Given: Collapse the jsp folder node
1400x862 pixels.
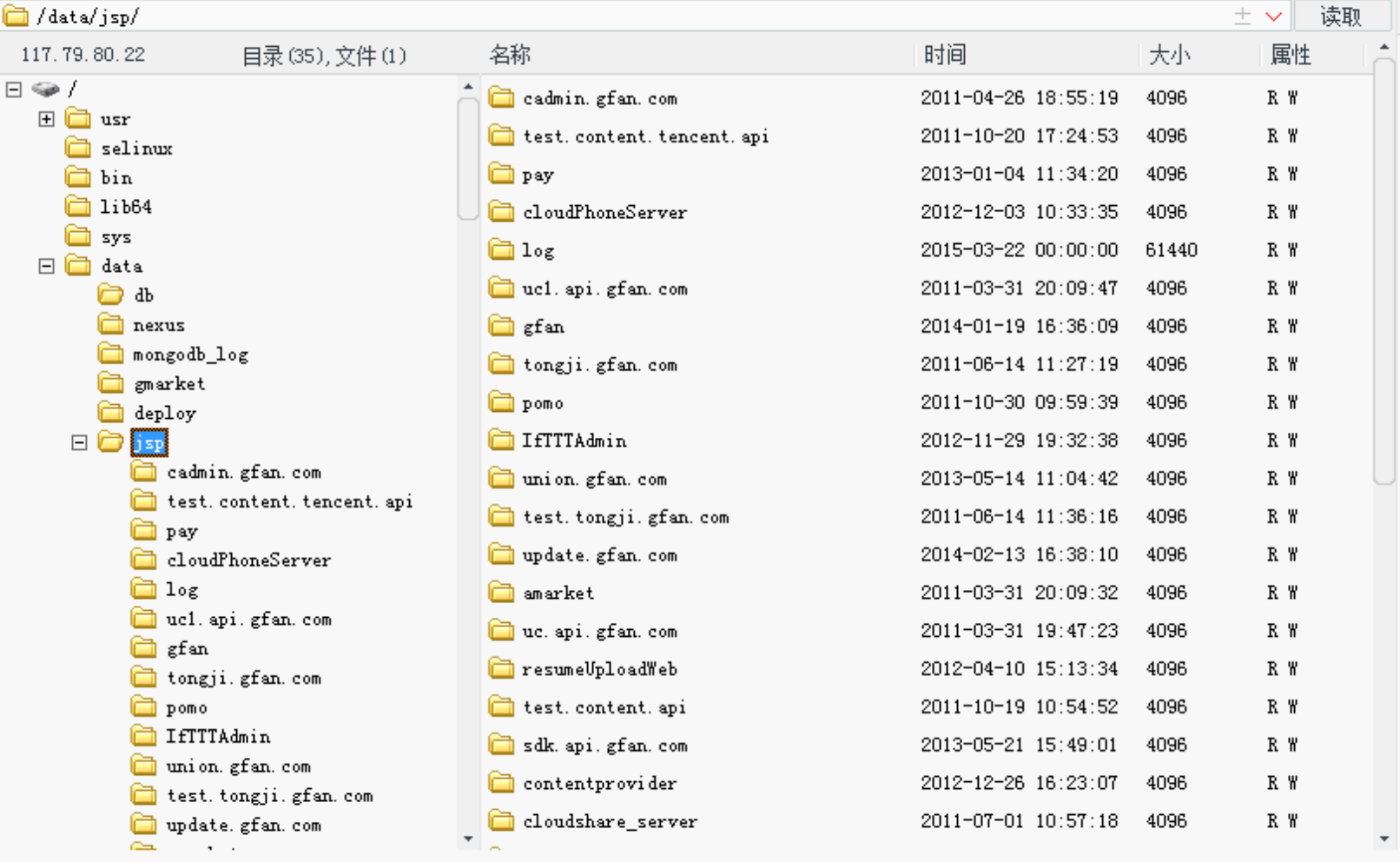Looking at the screenshot, I should [79, 442].
